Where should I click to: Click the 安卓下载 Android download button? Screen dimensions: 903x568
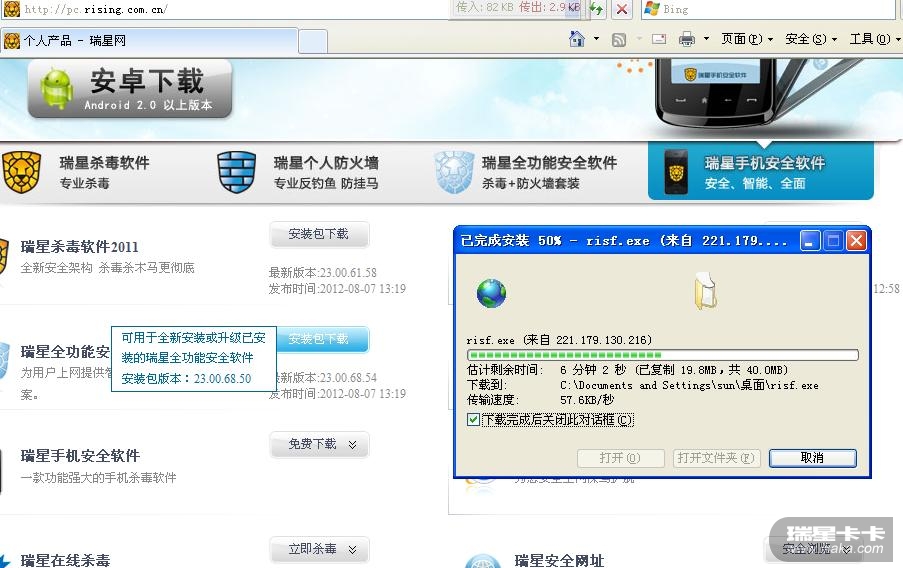tap(130, 89)
